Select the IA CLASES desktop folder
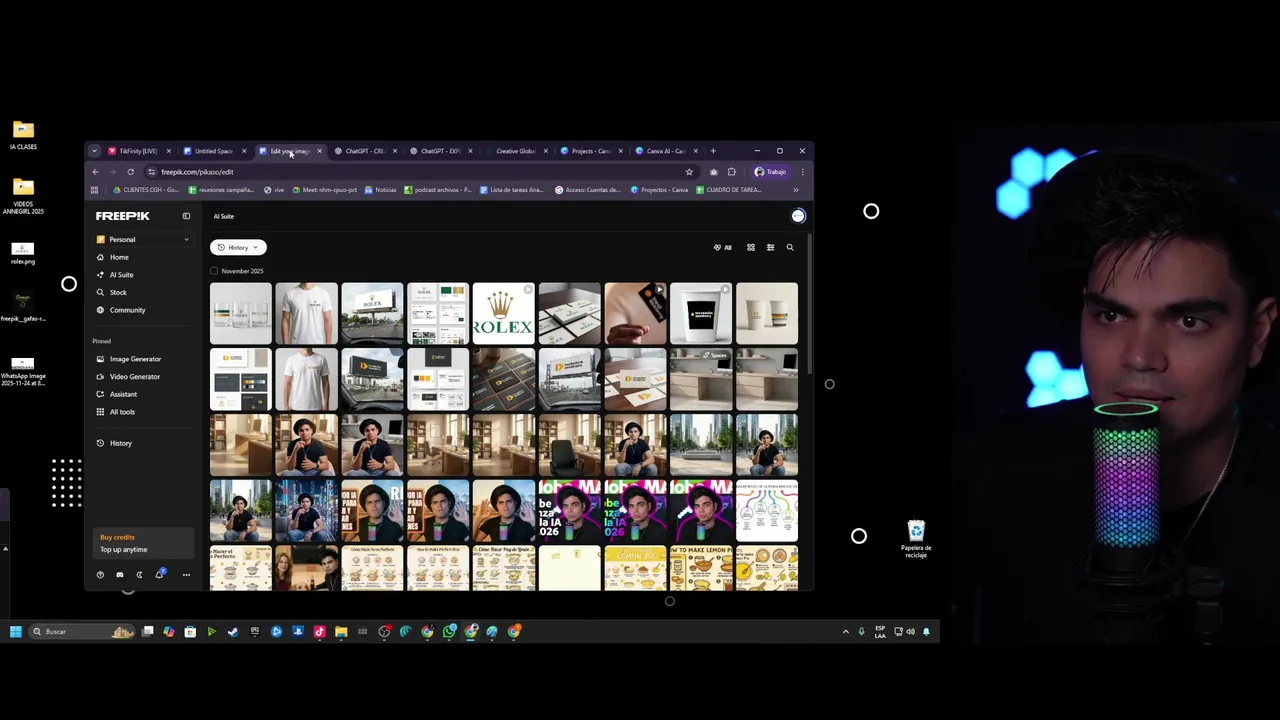This screenshot has height=720, width=1280. (23, 135)
